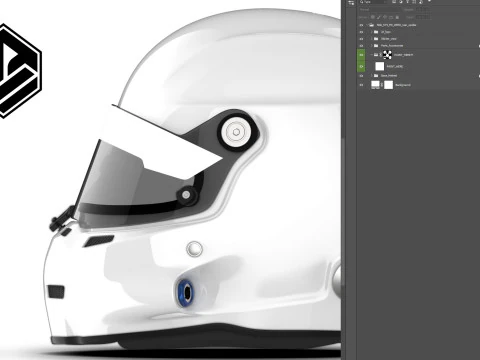Select the Parts_Accessories group name
This screenshot has height=360, width=480.
(x=392, y=46)
